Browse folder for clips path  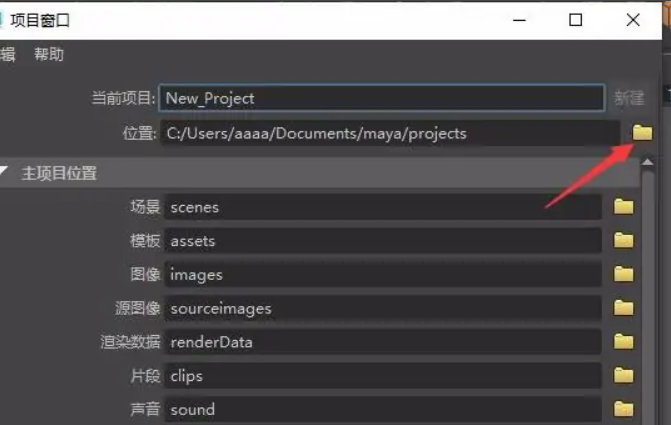[624, 376]
